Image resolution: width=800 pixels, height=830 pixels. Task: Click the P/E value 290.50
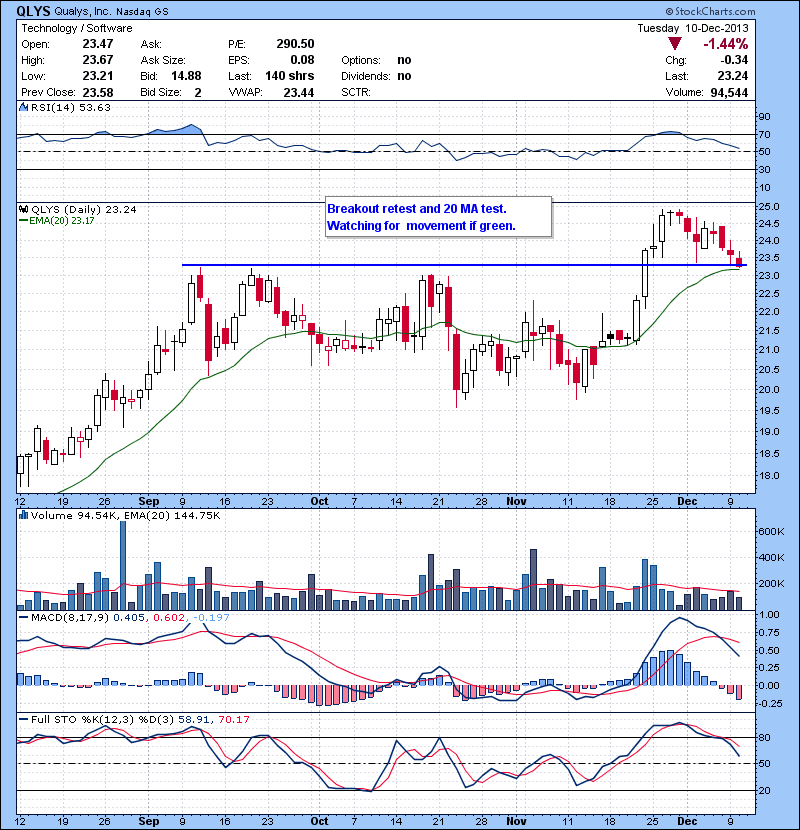[x=295, y=44]
